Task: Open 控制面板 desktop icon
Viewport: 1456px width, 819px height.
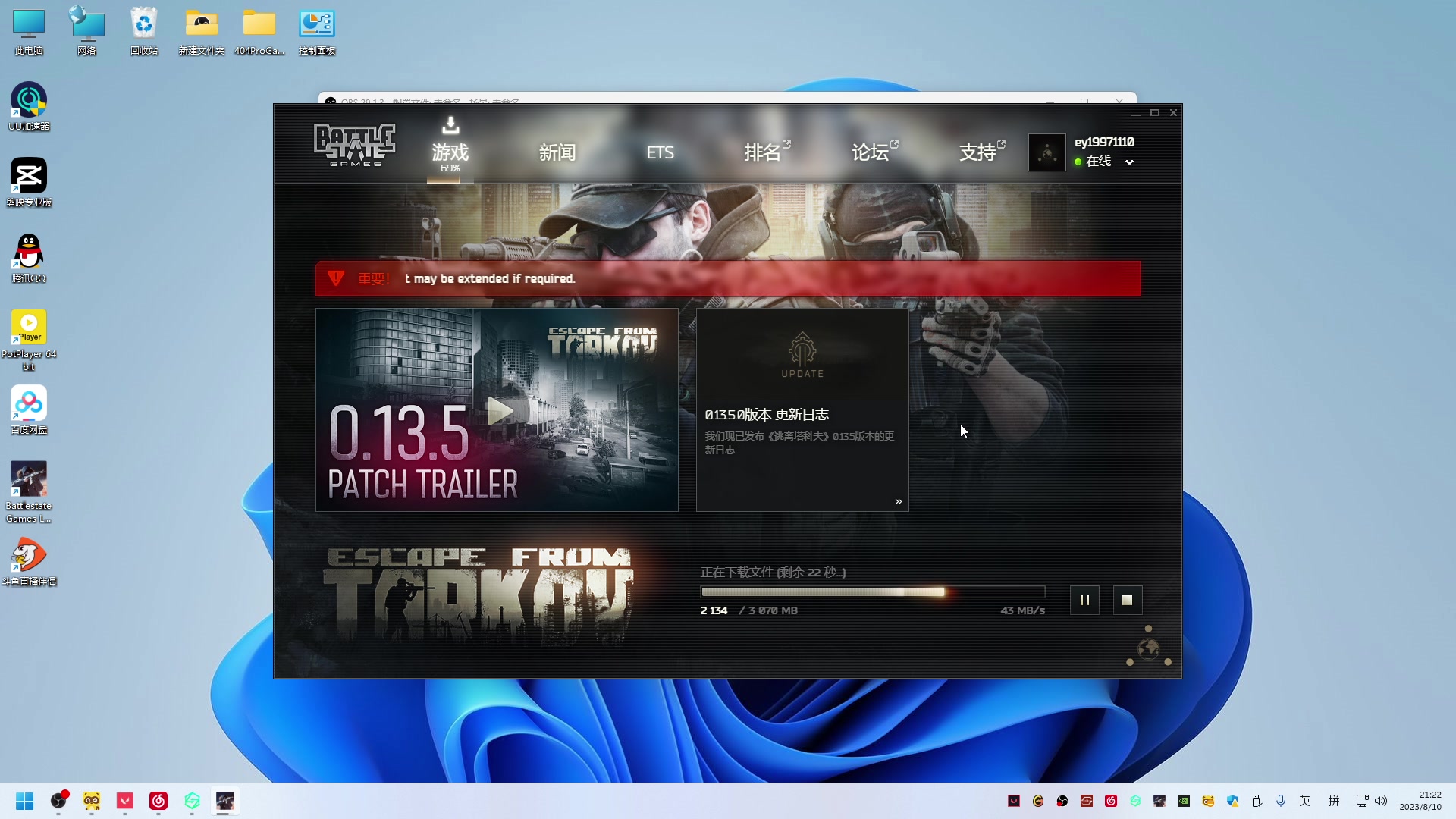Action: point(317,31)
